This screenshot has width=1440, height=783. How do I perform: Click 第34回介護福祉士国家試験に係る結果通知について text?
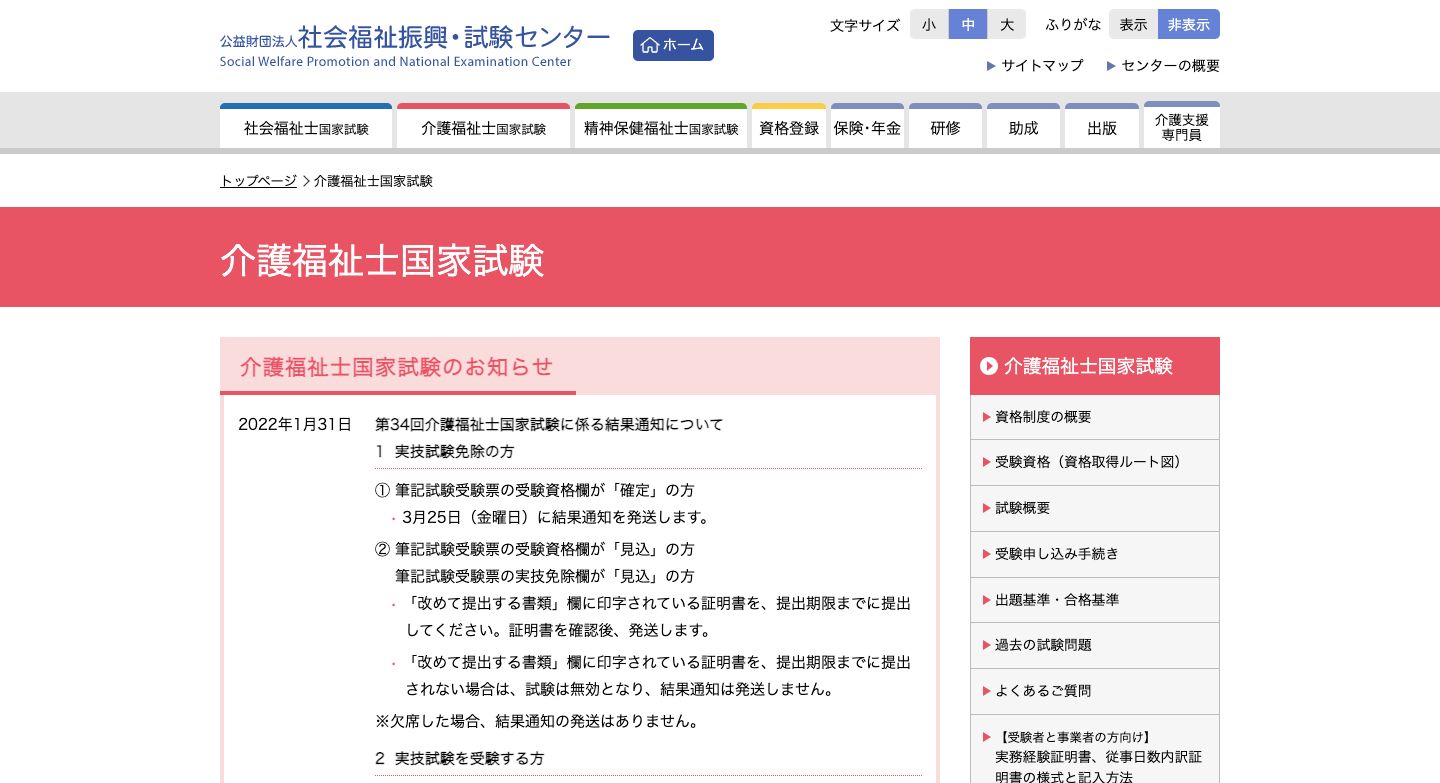pyautogui.click(x=549, y=424)
